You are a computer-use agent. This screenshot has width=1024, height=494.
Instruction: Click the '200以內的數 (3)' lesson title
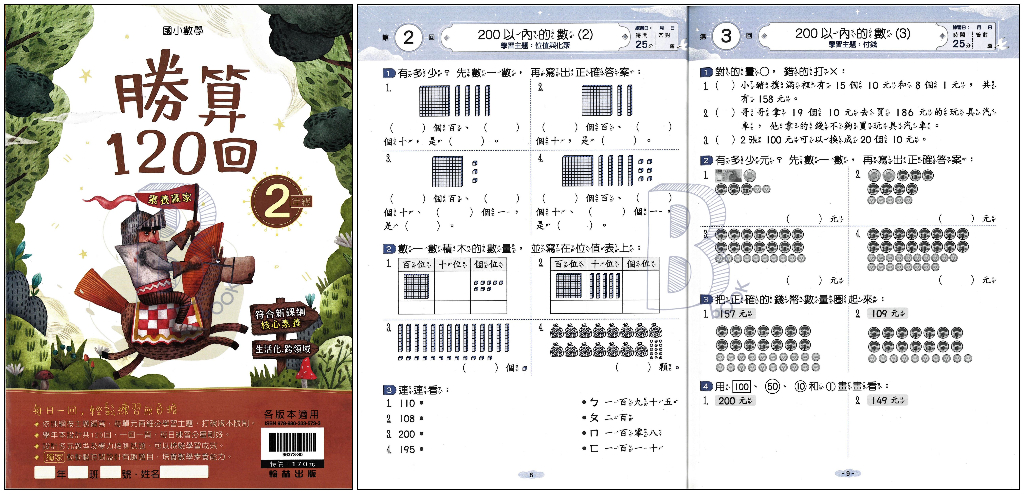[x=854, y=34]
